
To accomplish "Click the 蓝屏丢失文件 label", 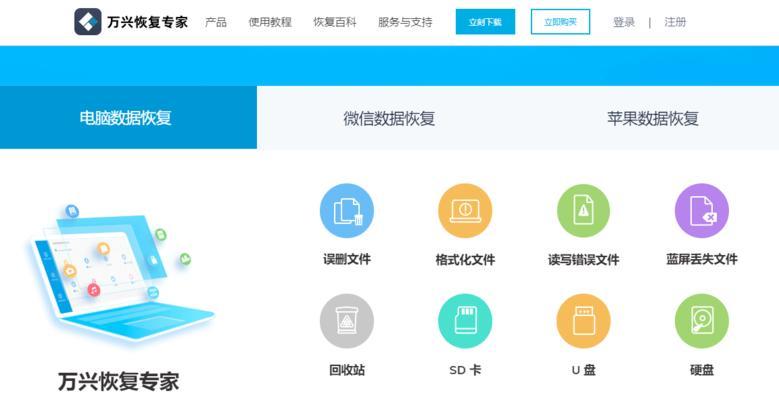I will click(701, 259).
